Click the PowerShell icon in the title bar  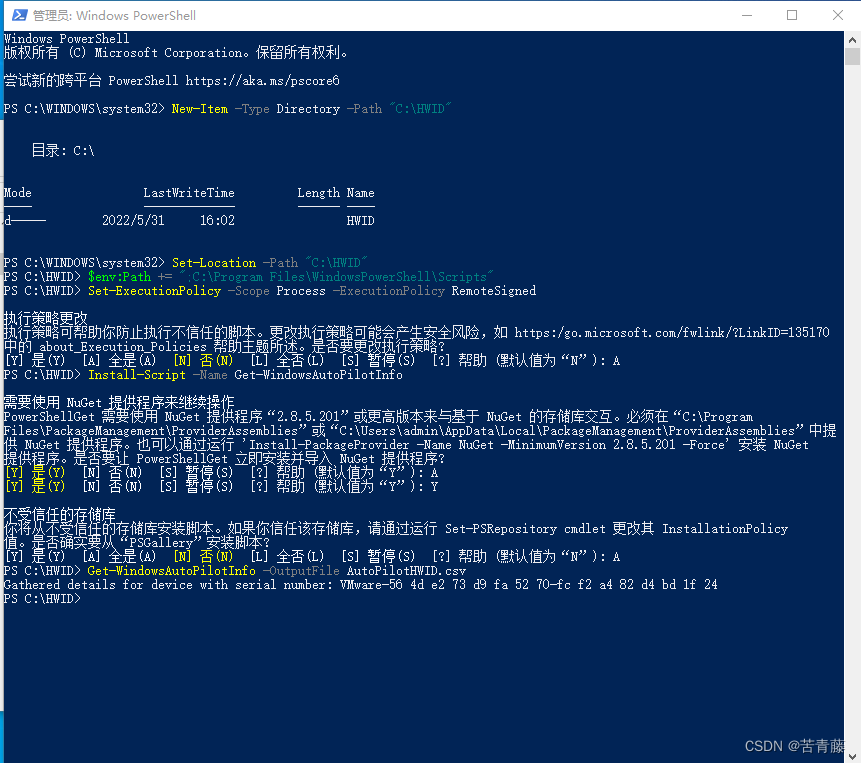coord(19,15)
